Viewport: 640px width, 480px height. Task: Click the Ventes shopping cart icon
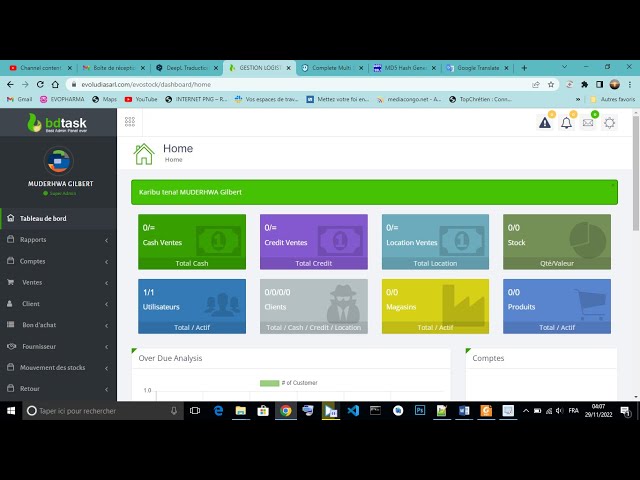click(11, 282)
